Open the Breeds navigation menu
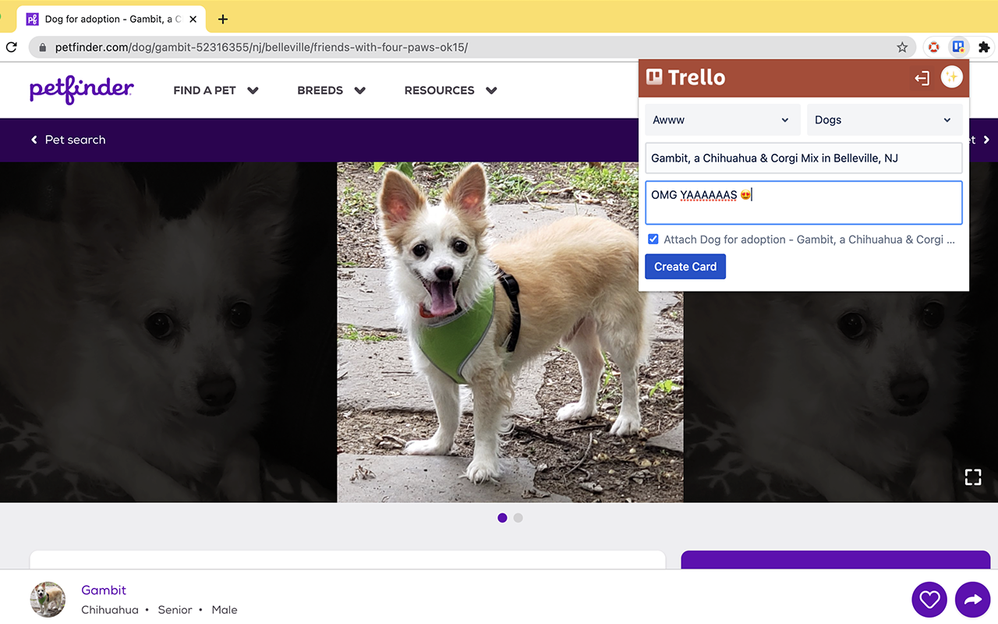The image size is (998, 624). tap(331, 90)
